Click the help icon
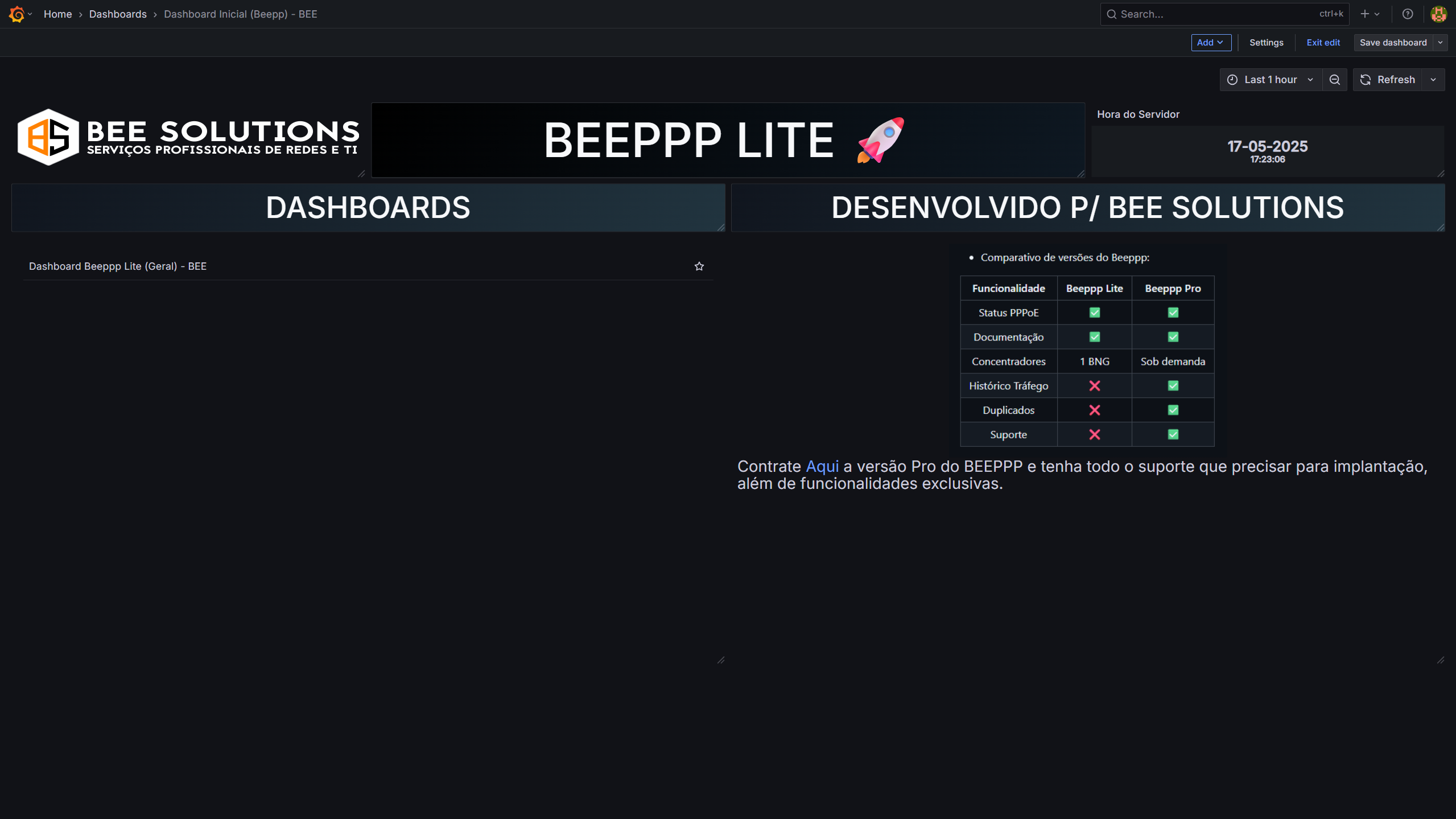1456x819 pixels. click(x=1407, y=14)
